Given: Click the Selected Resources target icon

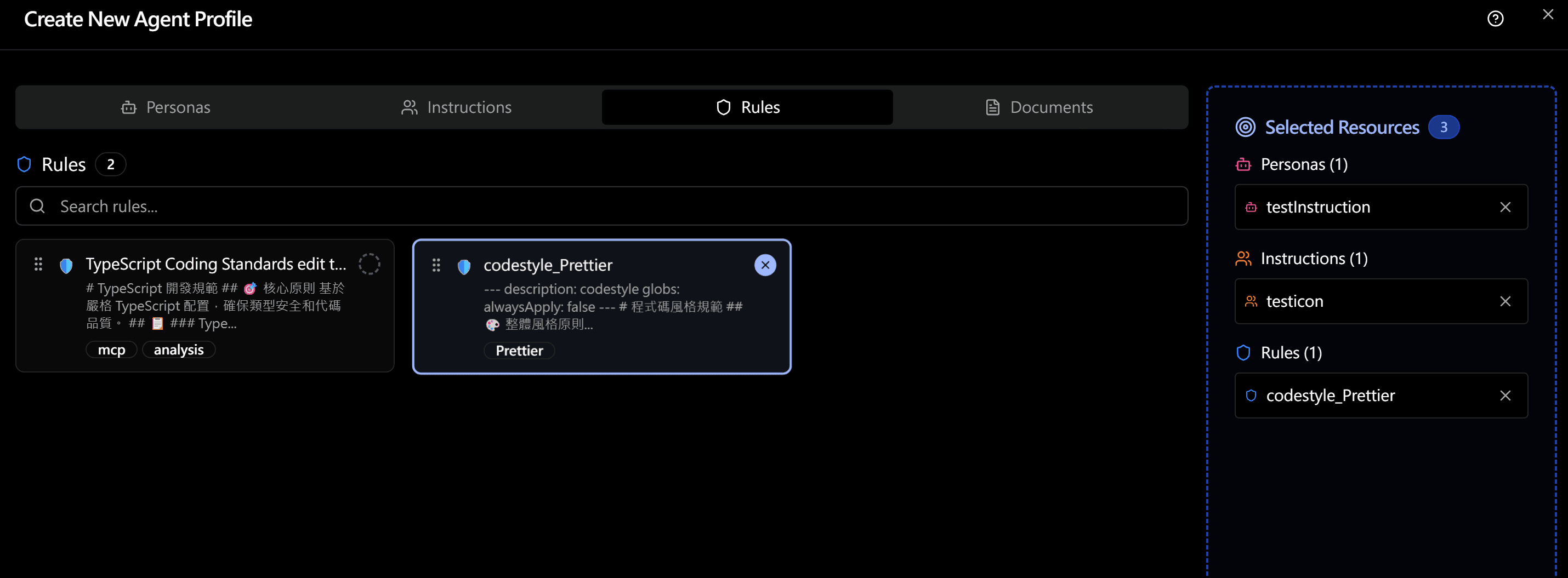Looking at the screenshot, I should click(x=1245, y=127).
